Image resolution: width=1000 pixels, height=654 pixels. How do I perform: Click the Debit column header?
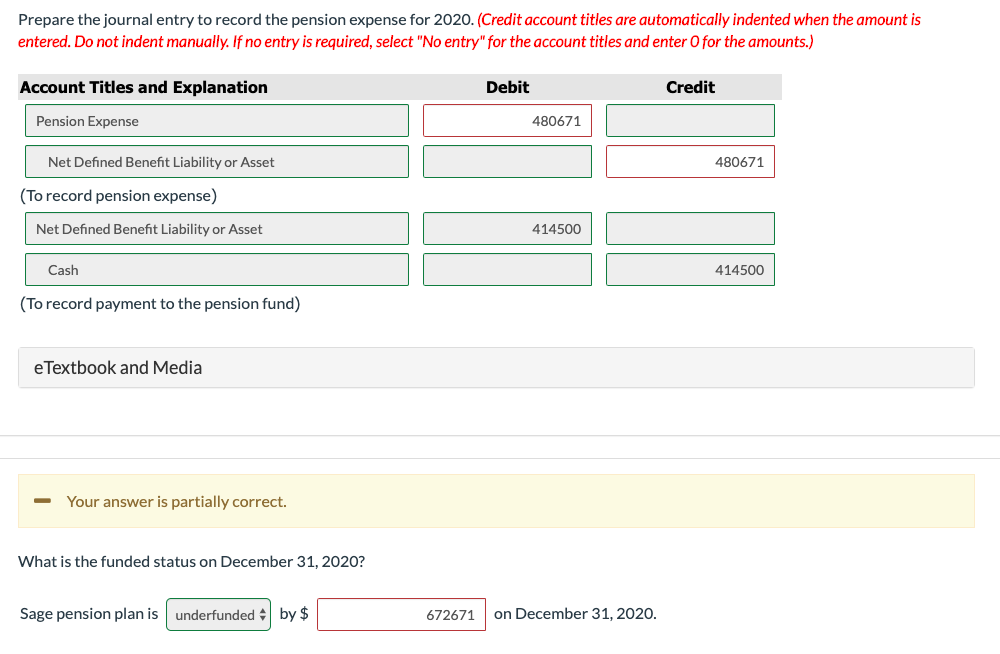click(507, 87)
